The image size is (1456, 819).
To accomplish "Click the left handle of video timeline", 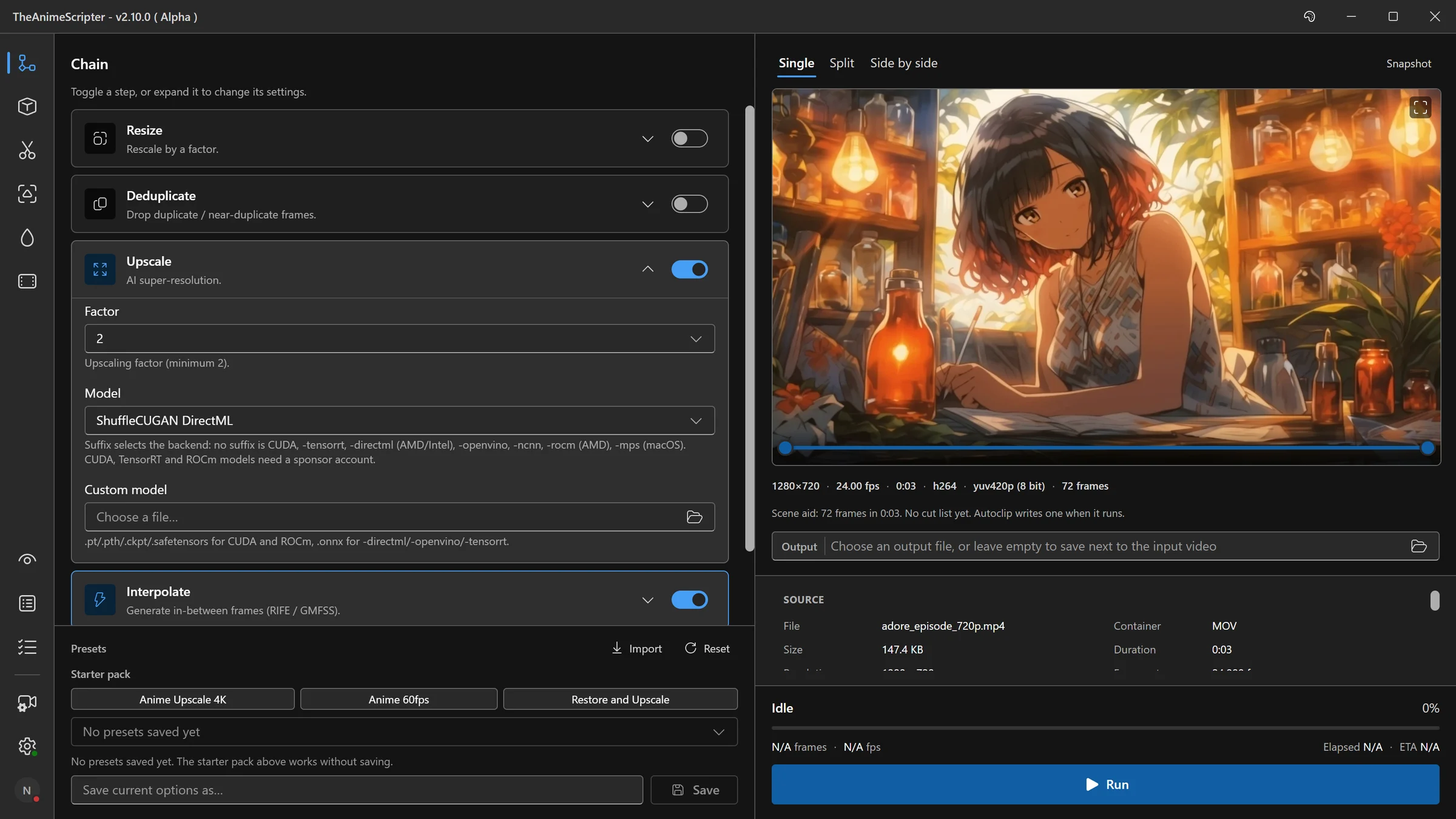I will [785, 448].
